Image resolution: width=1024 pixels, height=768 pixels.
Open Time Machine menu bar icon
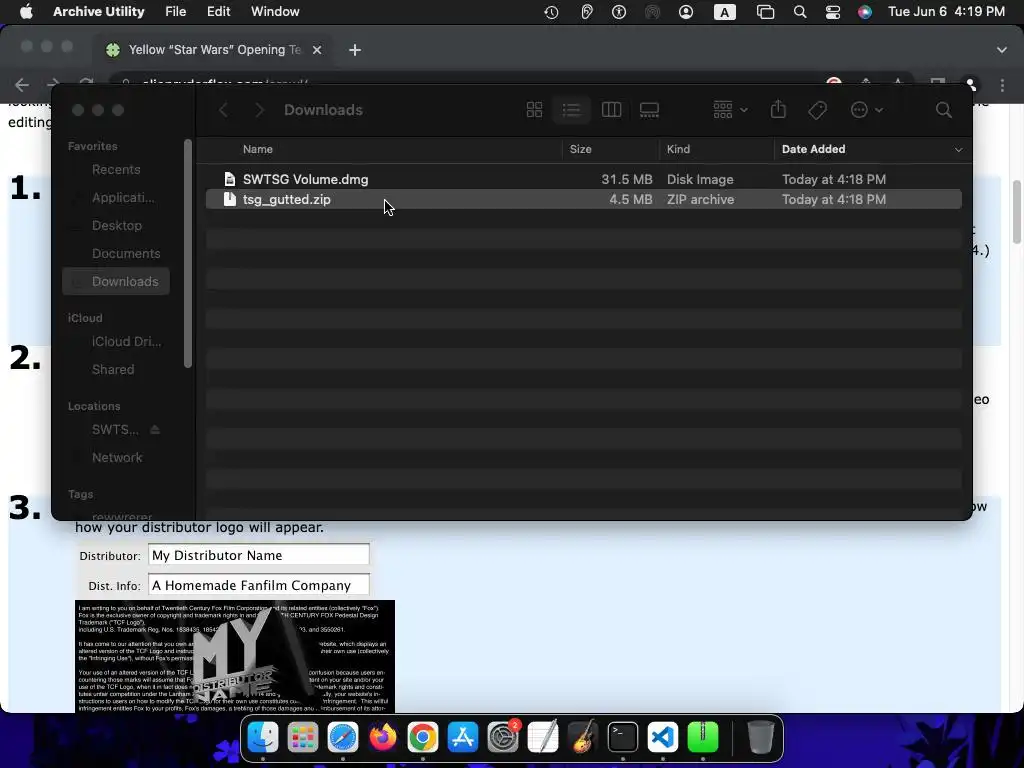[x=551, y=12]
